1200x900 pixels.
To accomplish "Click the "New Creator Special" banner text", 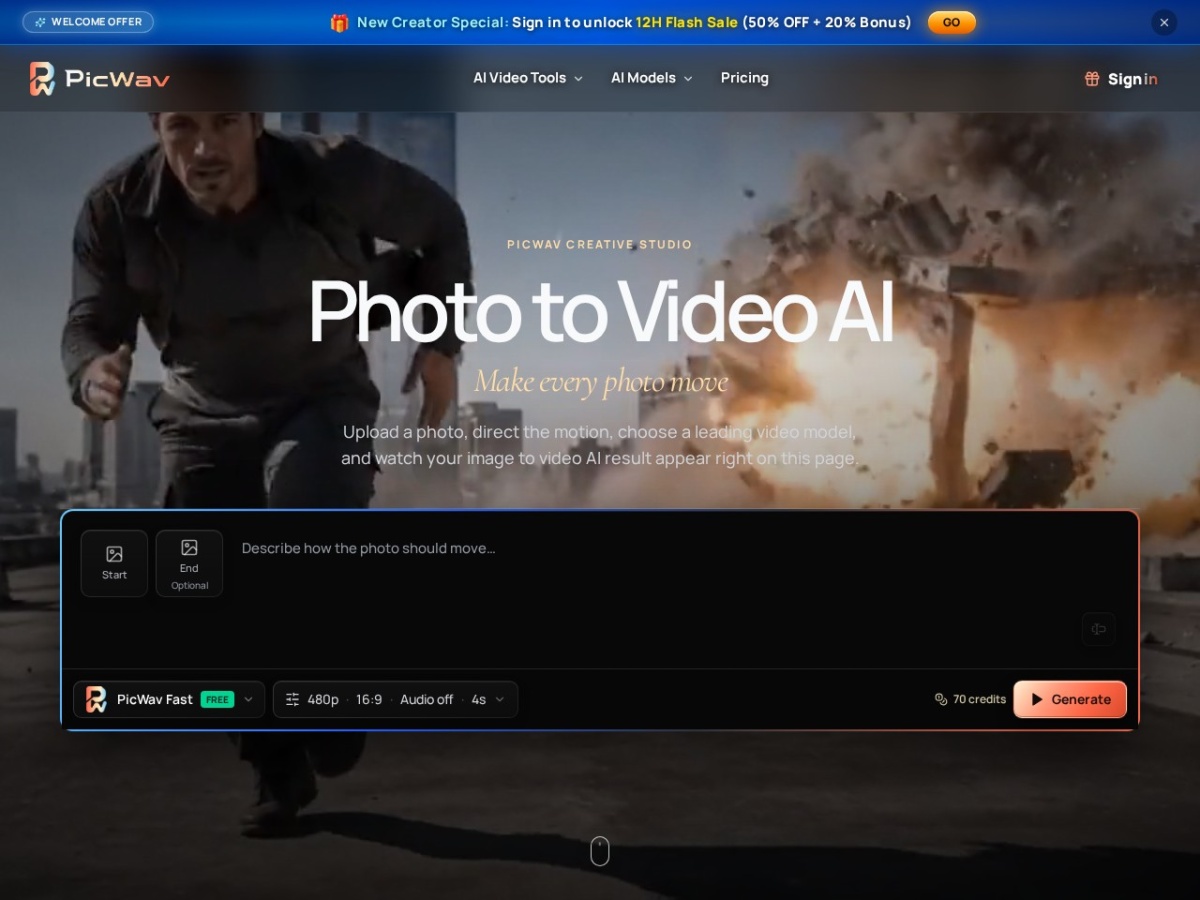I will [432, 22].
